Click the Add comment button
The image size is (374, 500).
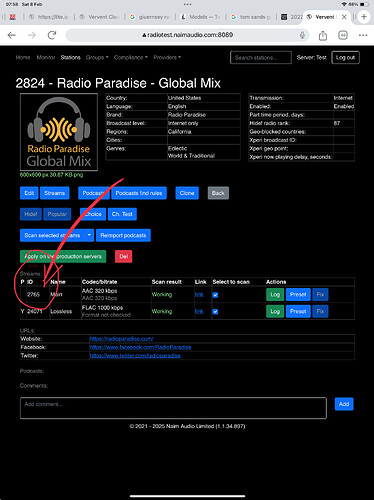tap(344, 404)
